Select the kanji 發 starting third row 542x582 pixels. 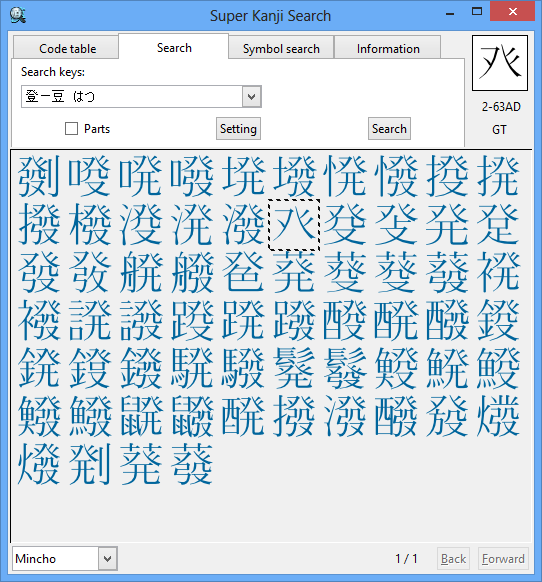click(x=39, y=272)
